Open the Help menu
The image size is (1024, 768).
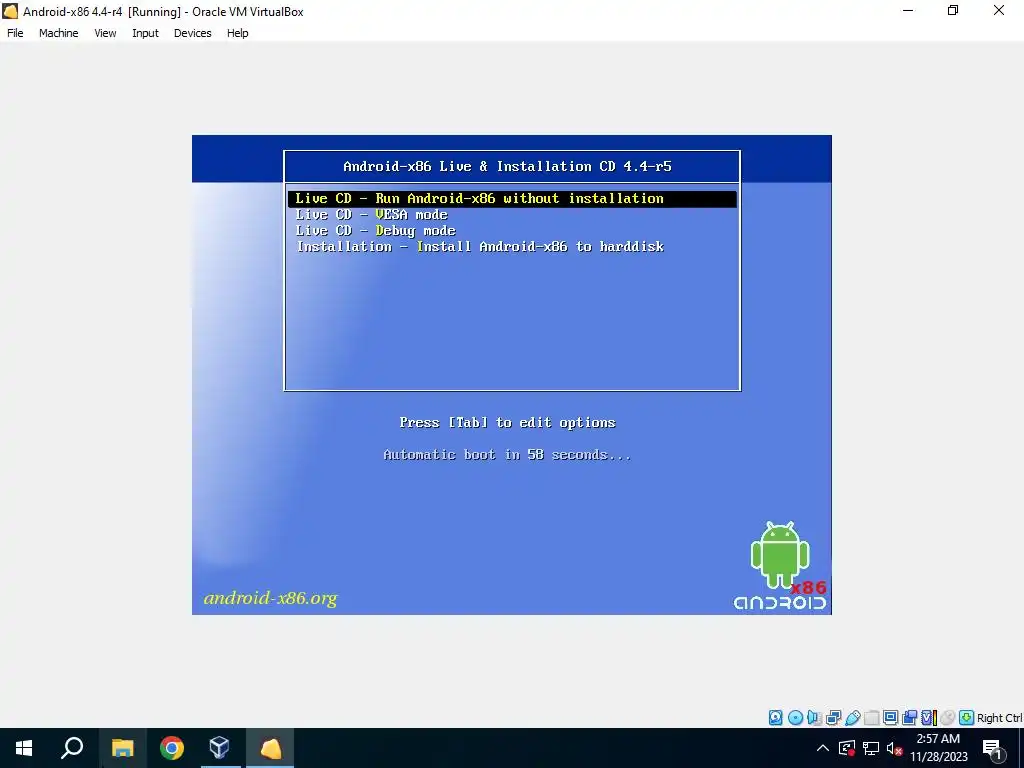238,33
